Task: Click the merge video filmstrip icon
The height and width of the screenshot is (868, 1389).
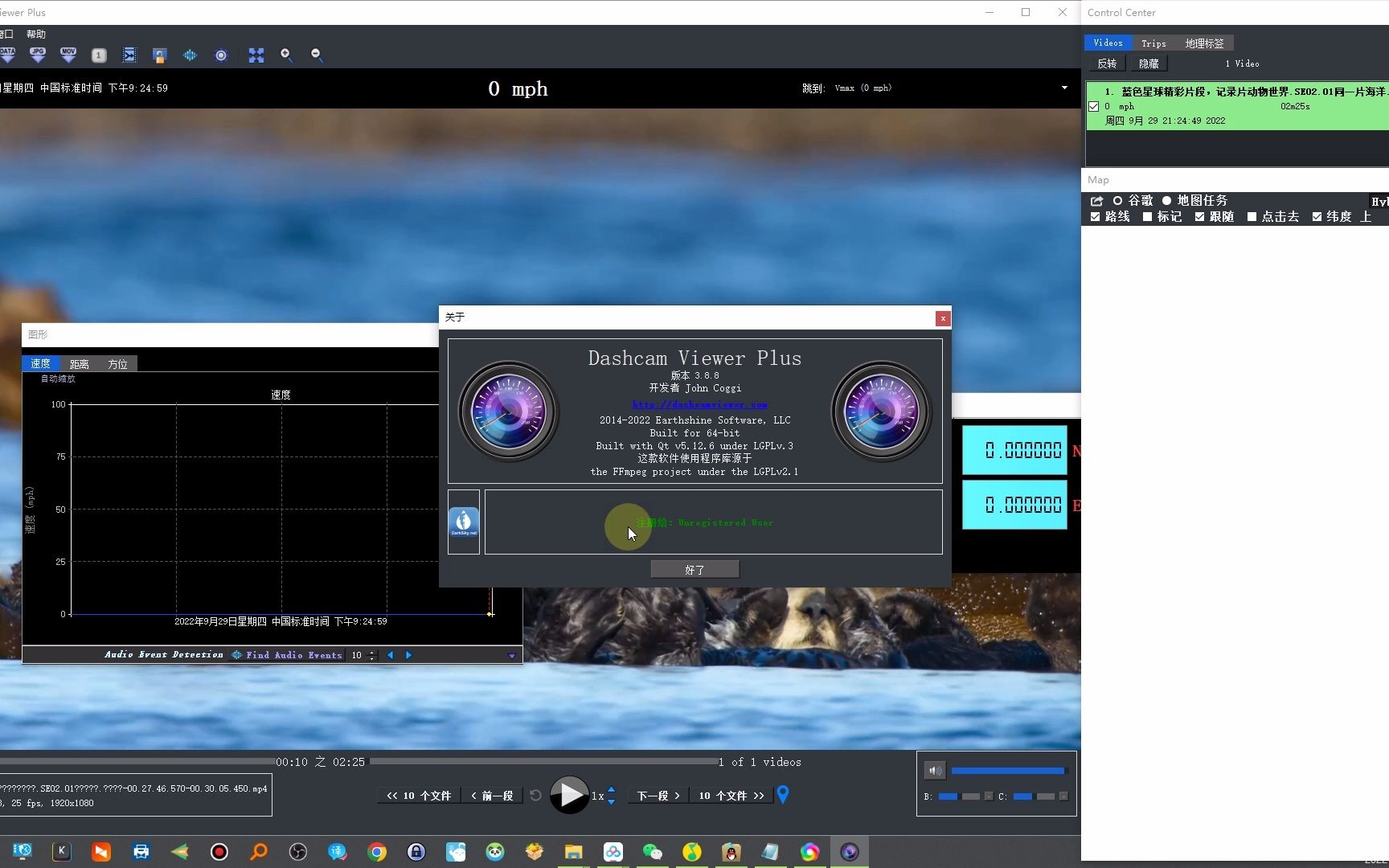Action: (x=129, y=55)
